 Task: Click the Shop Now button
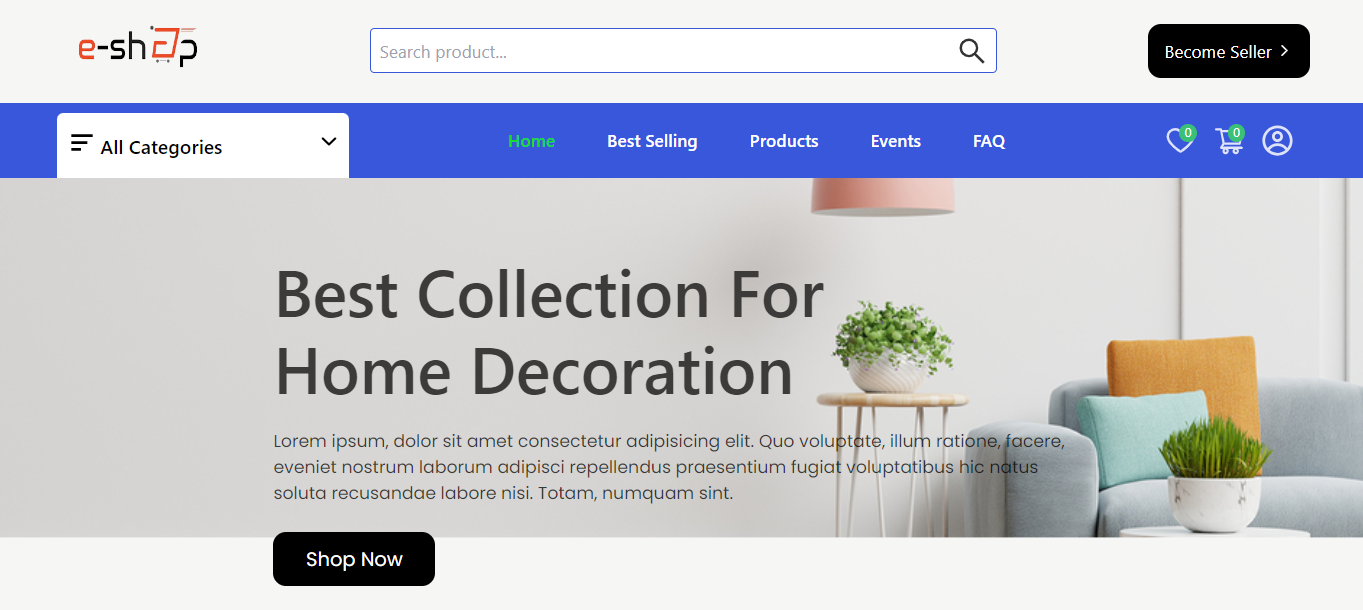pyautogui.click(x=354, y=559)
